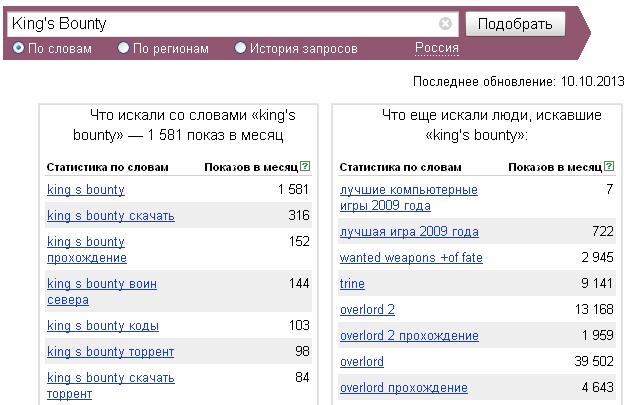Open 'wanted weapons +of fate' link
The width and height of the screenshot is (644, 405).
coord(411,258)
